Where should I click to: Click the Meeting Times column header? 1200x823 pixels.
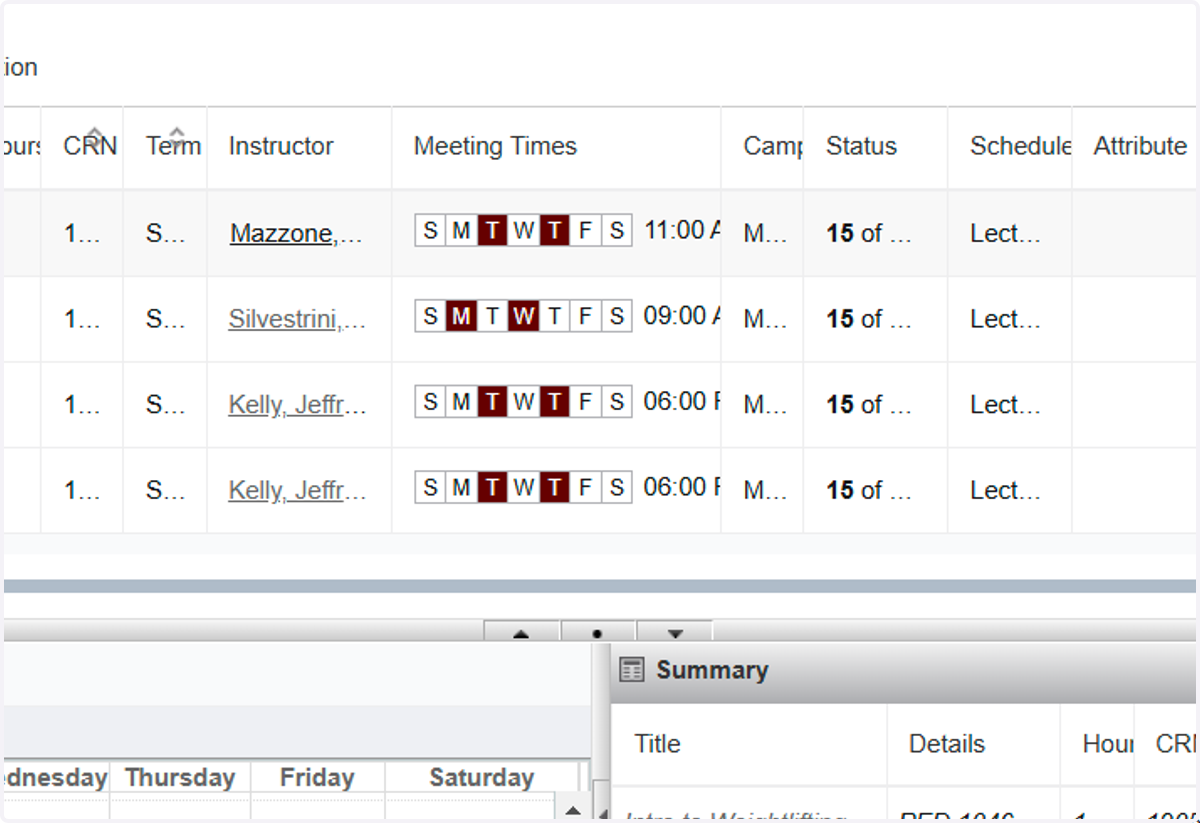(495, 146)
